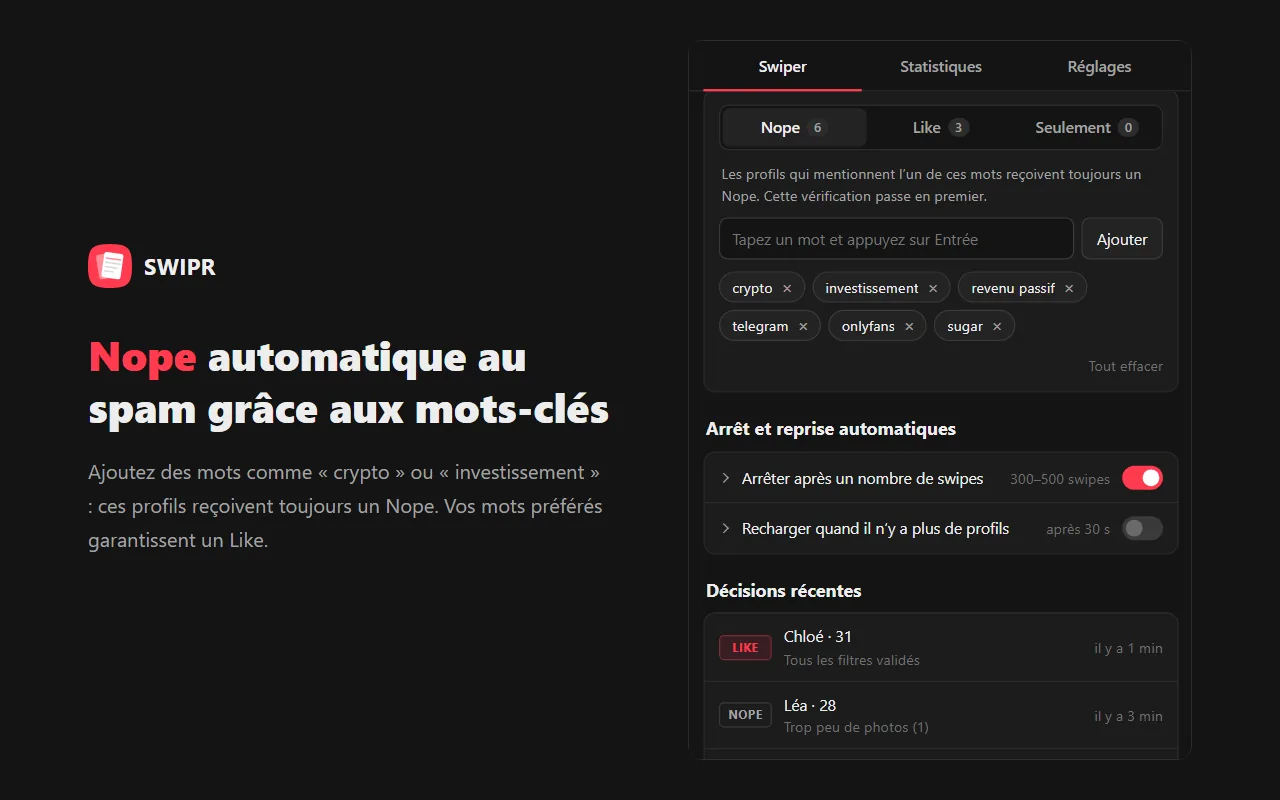Viewport: 1280px width, 800px height.
Task: Remove the onlyfans keyword tag
Action: (909, 326)
